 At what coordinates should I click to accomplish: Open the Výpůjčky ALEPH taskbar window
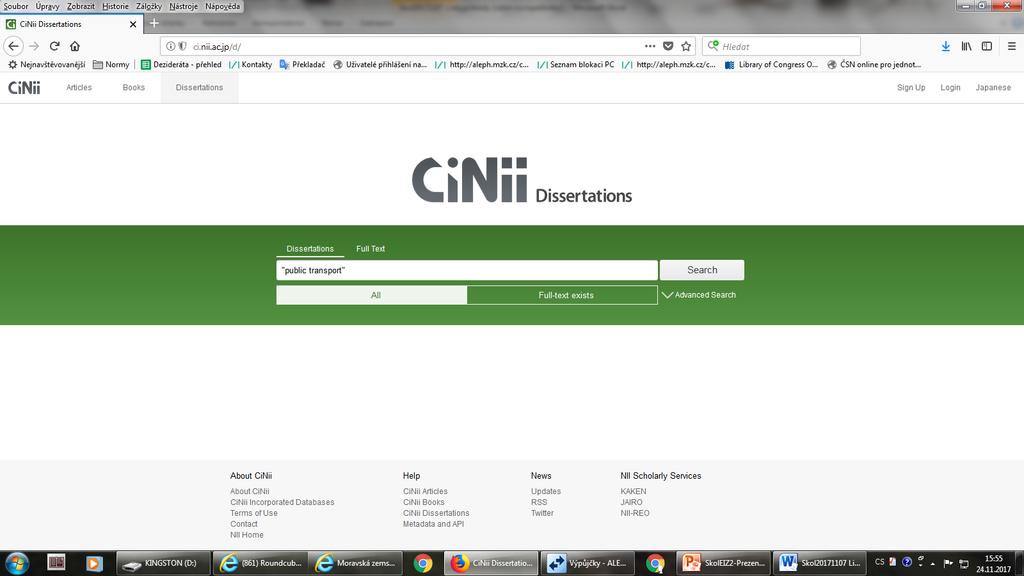pyautogui.click(x=587, y=563)
